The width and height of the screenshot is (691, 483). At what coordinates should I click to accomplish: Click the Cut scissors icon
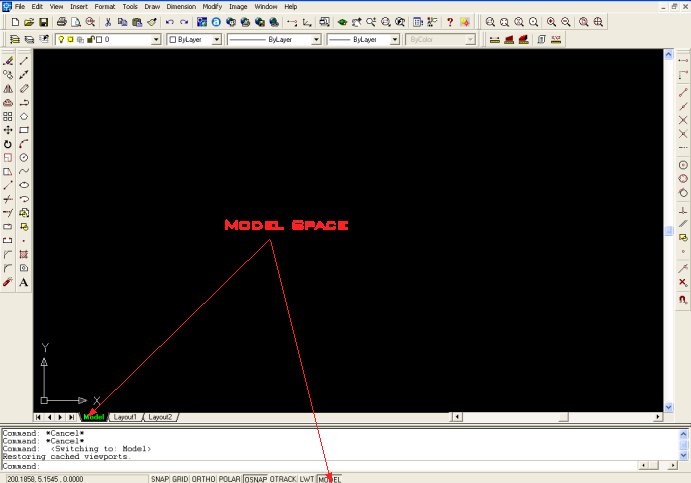(108, 22)
